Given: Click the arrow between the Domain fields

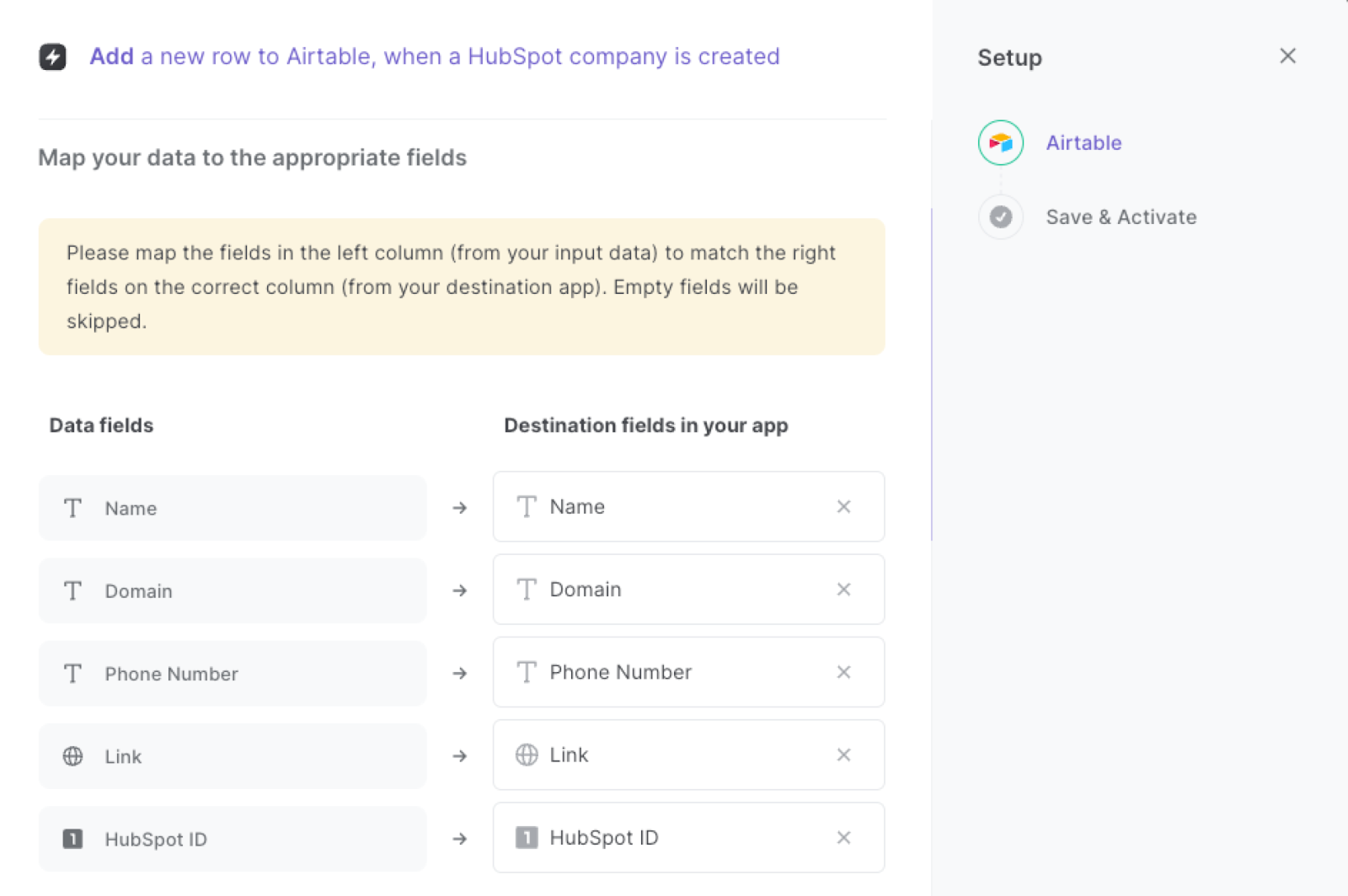Looking at the screenshot, I should pyautogui.click(x=460, y=591).
